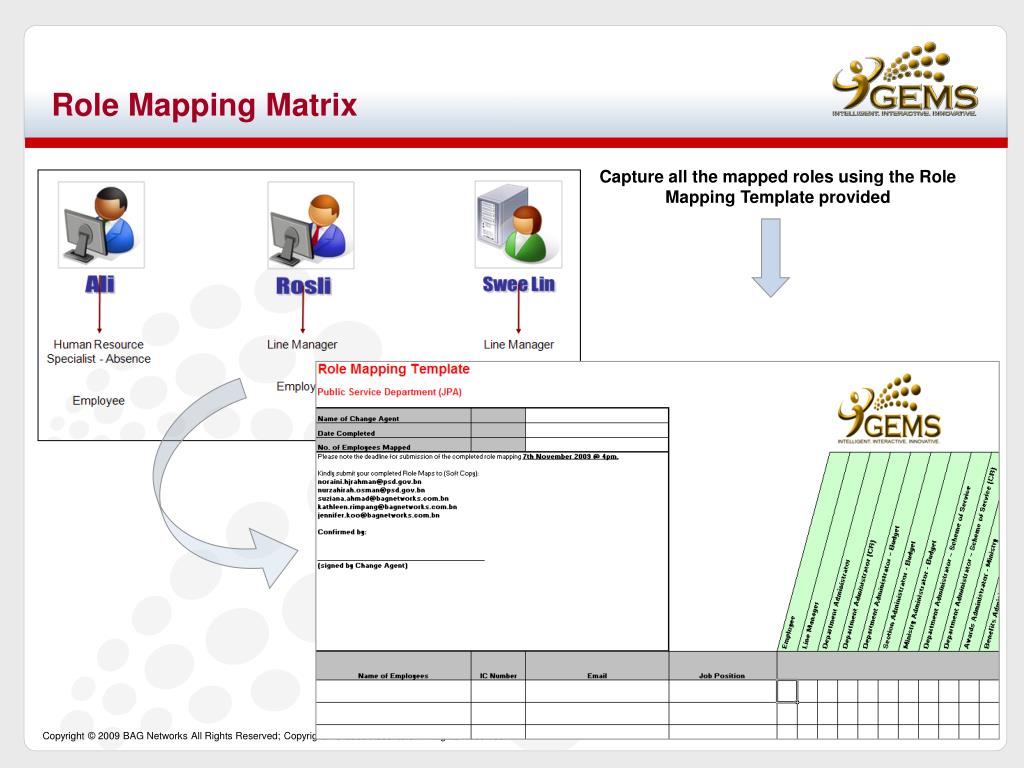Click the blank field beside Name of Change Agent
Image resolution: width=1024 pixels, height=768 pixels.
coord(596,415)
